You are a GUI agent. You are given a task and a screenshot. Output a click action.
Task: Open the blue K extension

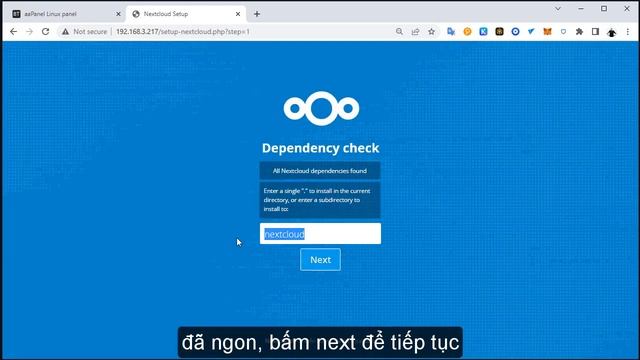[483, 31]
